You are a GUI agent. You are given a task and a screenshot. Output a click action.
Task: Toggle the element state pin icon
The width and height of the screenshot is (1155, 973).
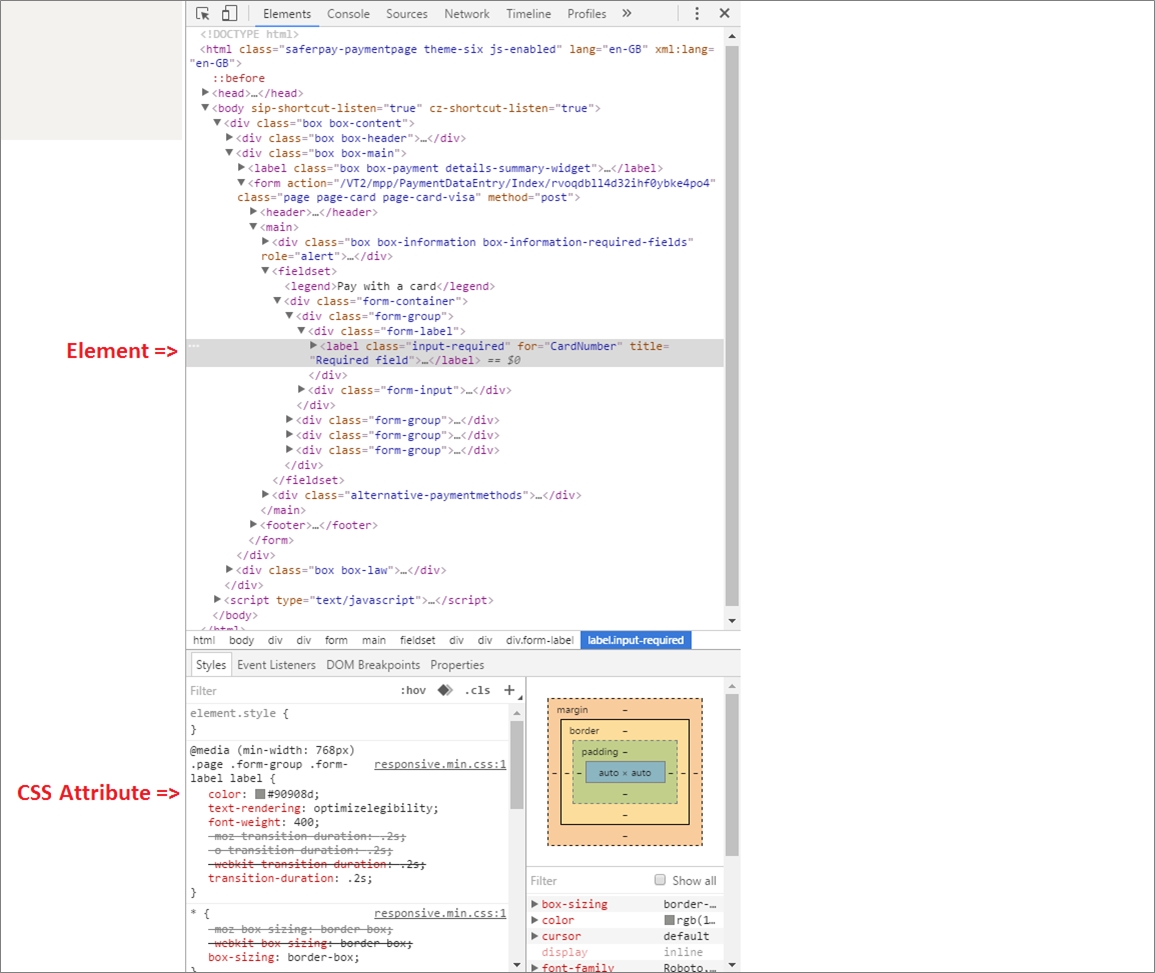click(x=445, y=690)
